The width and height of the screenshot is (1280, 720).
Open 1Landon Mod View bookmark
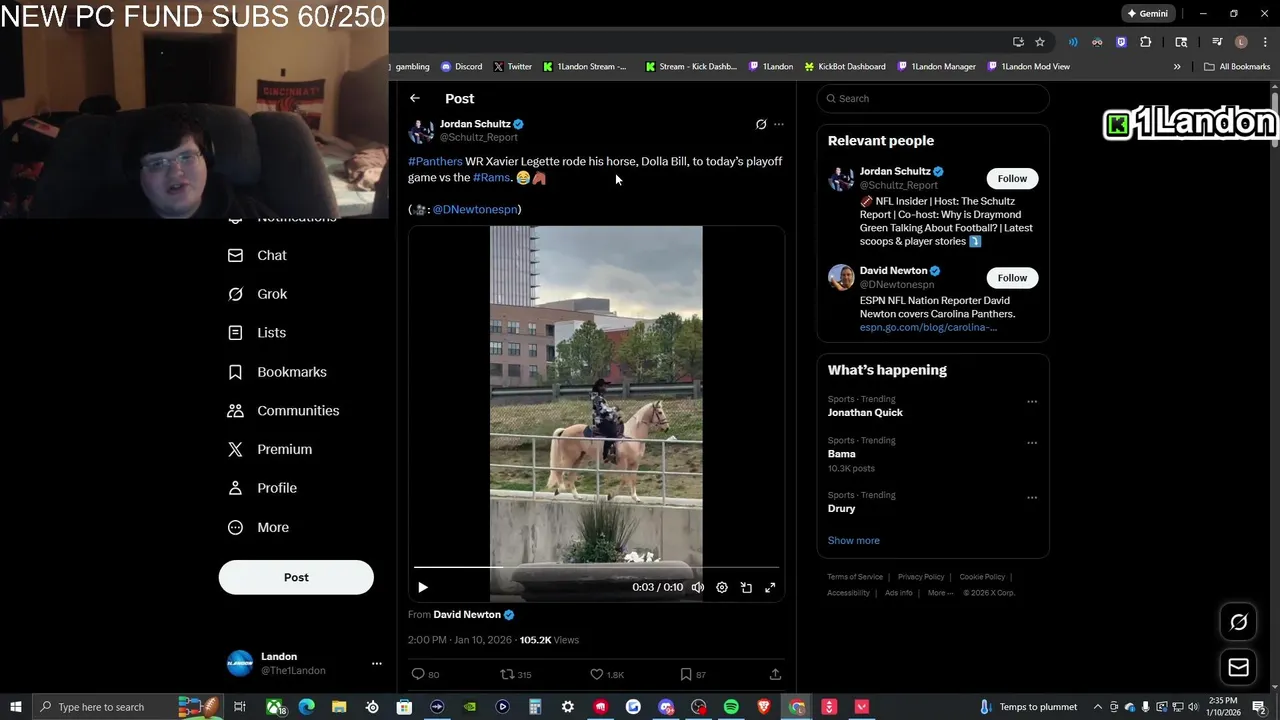click(x=1028, y=67)
